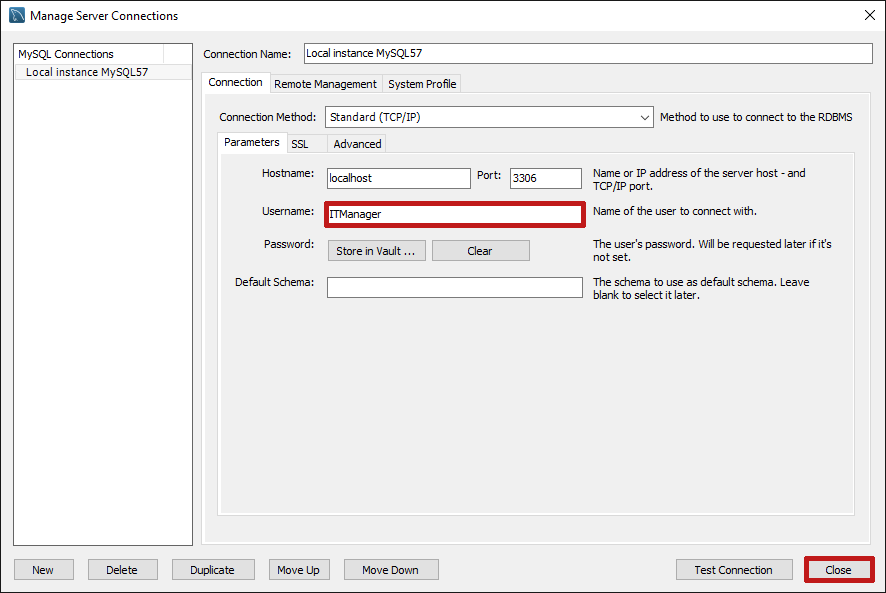Expand the Connection Method dropdown
The image size is (886, 593).
click(644, 117)
